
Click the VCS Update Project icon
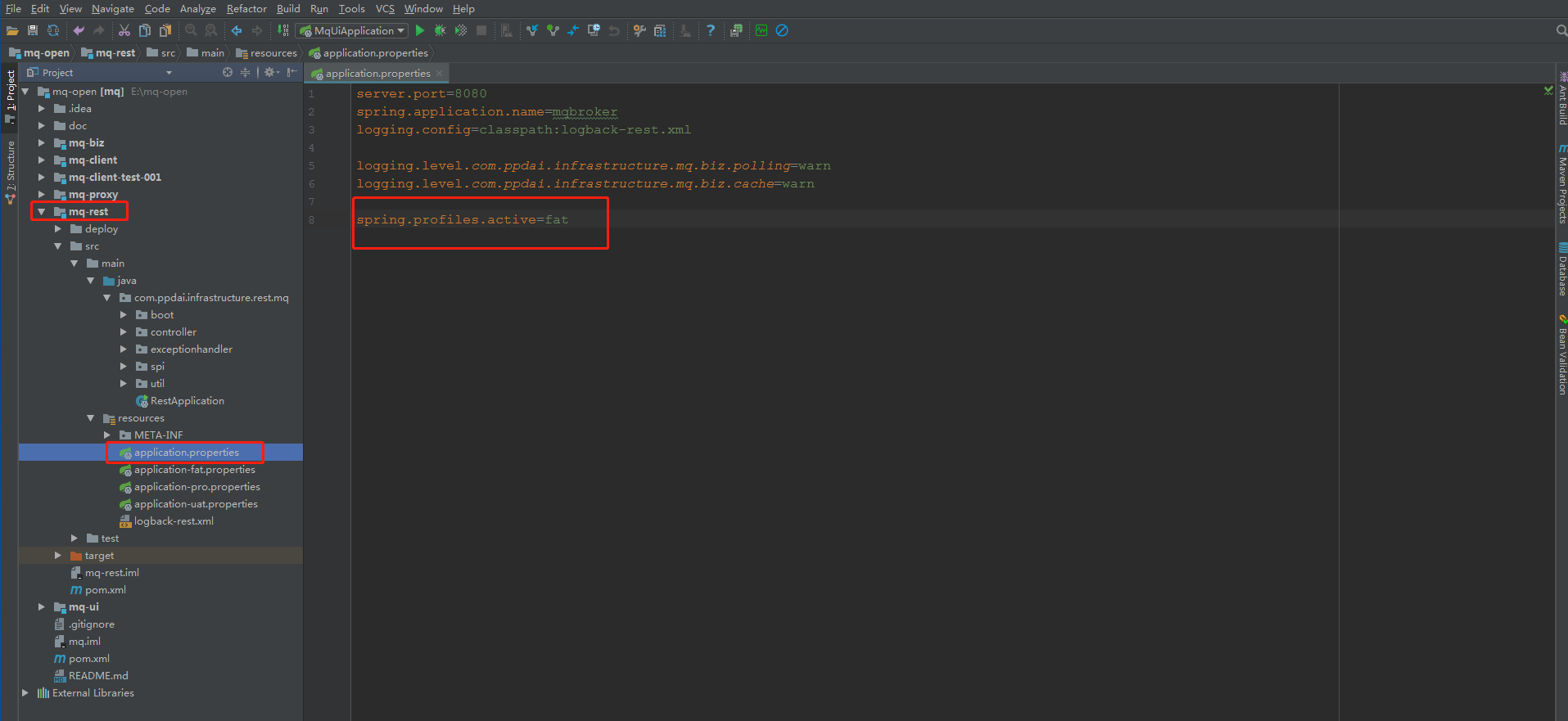(532, 30)
